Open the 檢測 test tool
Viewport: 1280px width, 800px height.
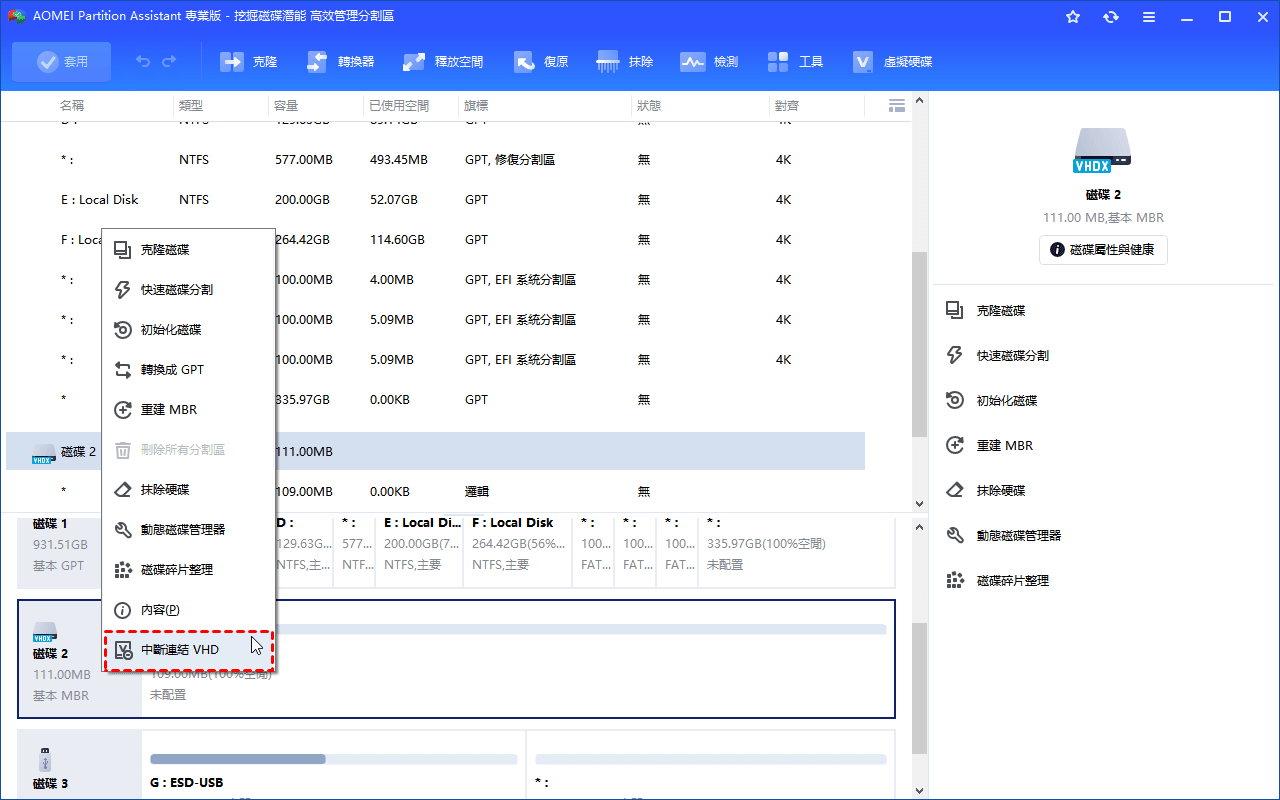coord(709,62)
